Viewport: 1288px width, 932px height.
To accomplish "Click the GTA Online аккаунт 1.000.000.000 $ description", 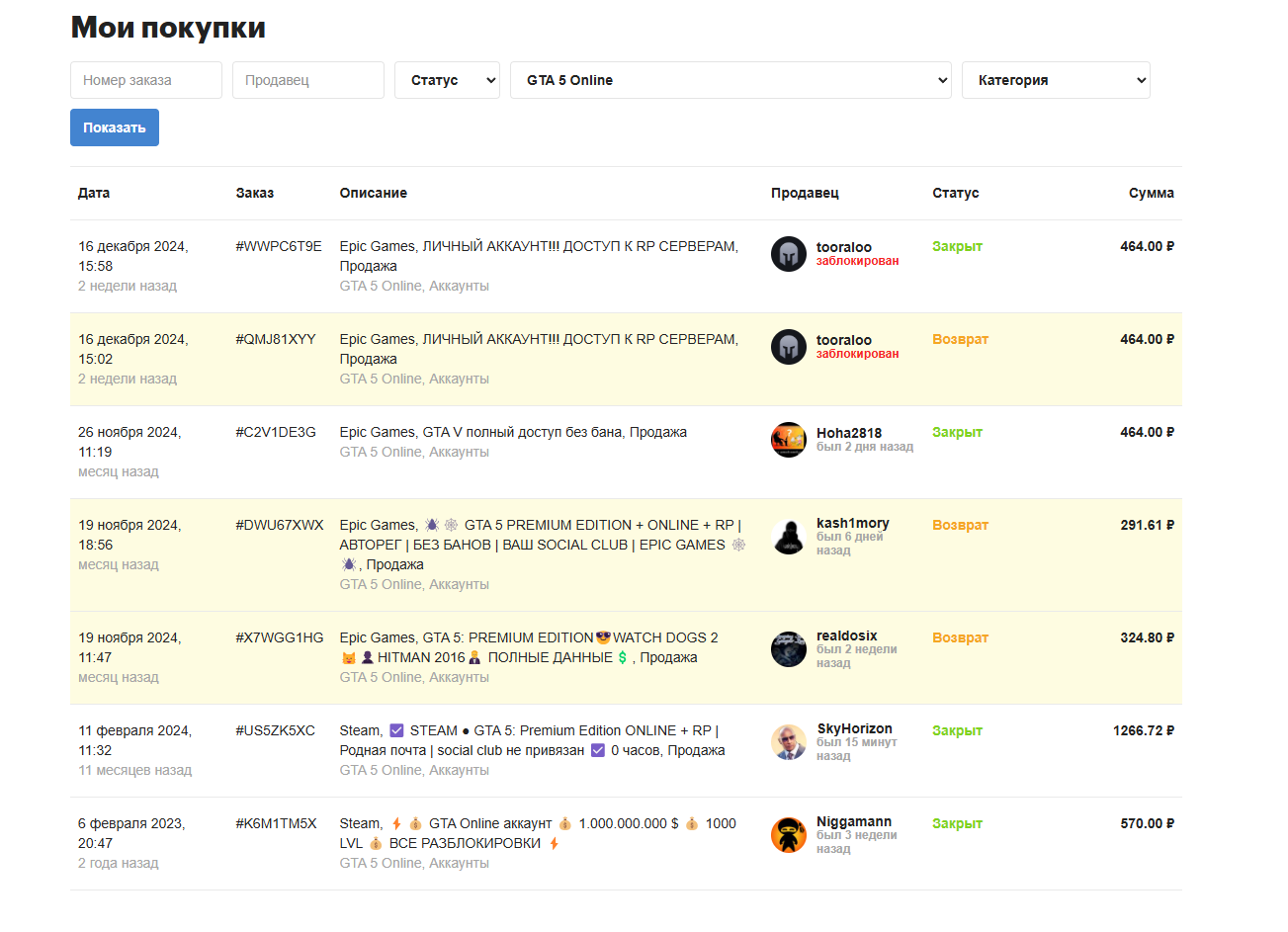I will point(538,833).
